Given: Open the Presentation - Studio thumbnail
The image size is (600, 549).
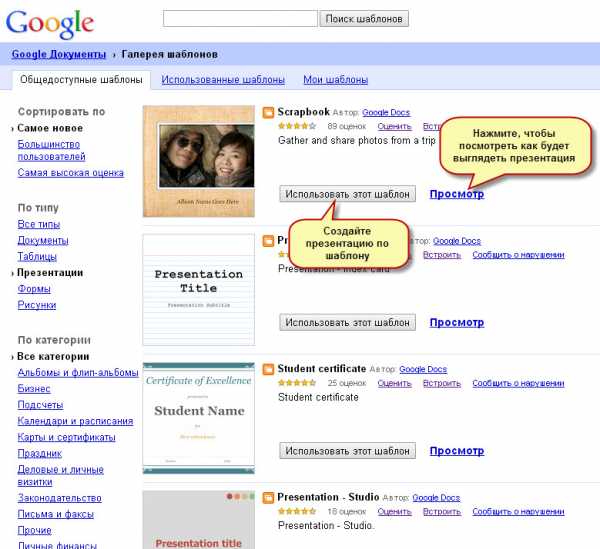Looking at the screenshot, I should [x=199, y=520].
